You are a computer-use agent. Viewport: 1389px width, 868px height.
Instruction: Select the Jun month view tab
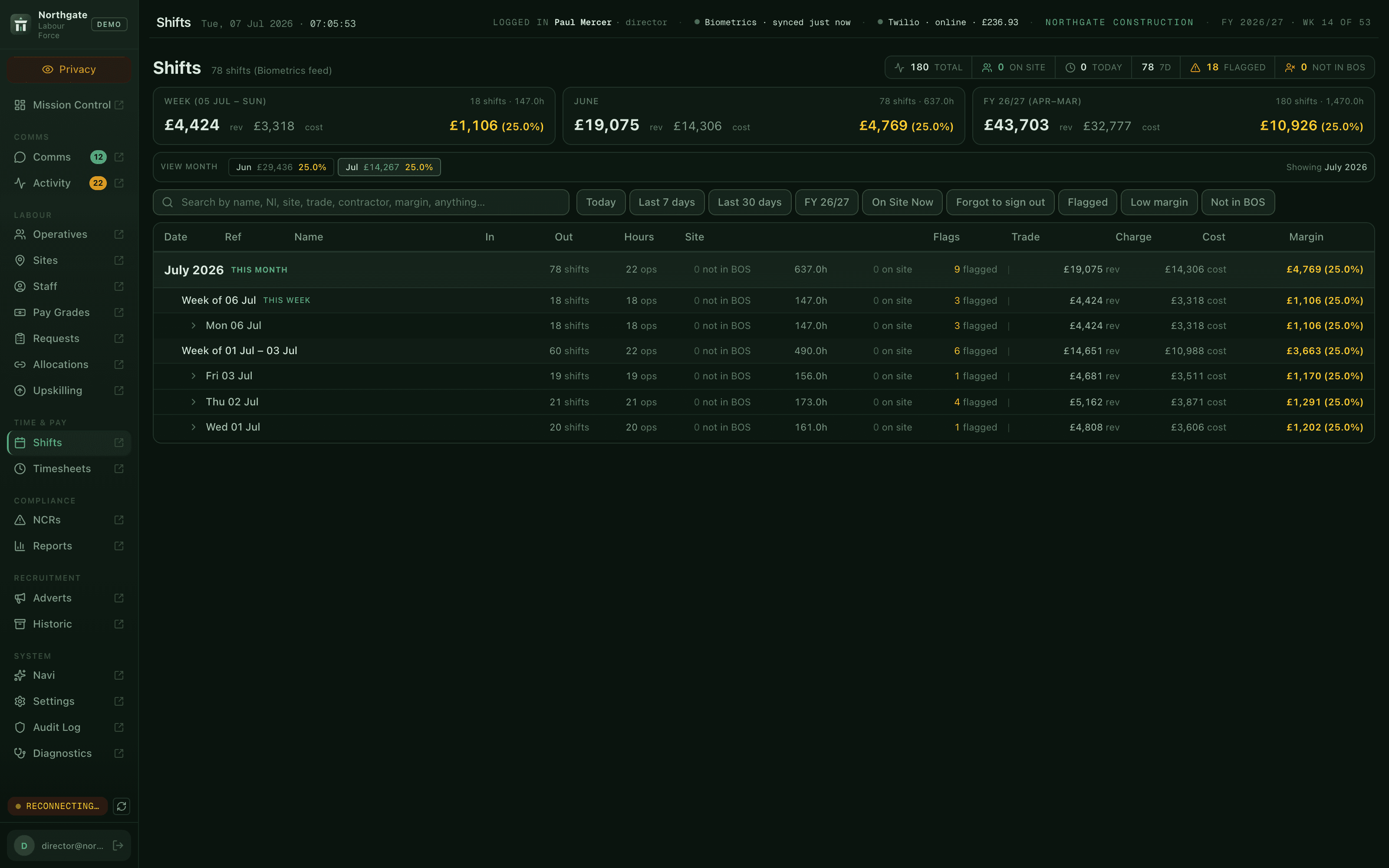pos(281,167)
